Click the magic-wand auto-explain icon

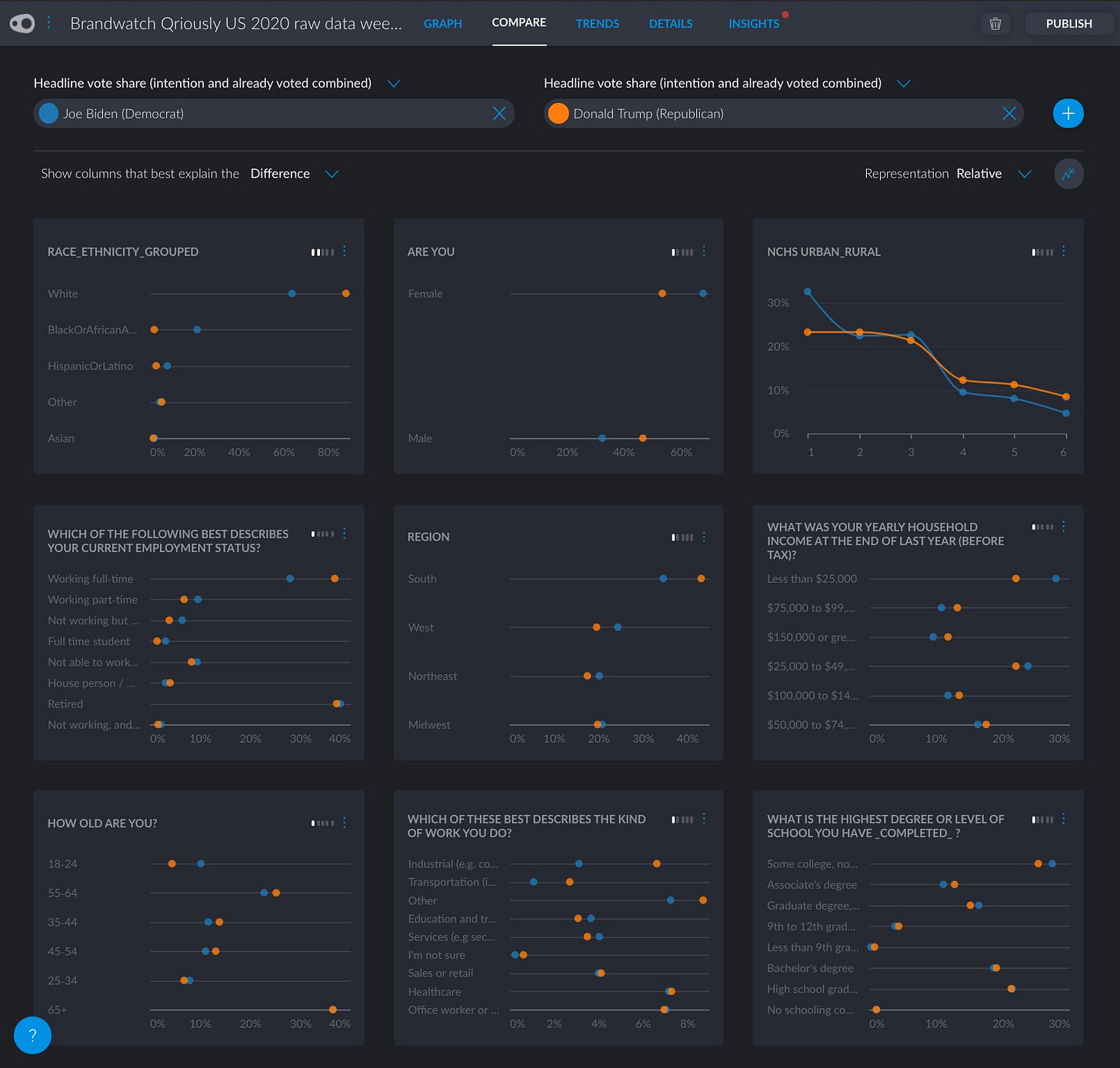1068,174
